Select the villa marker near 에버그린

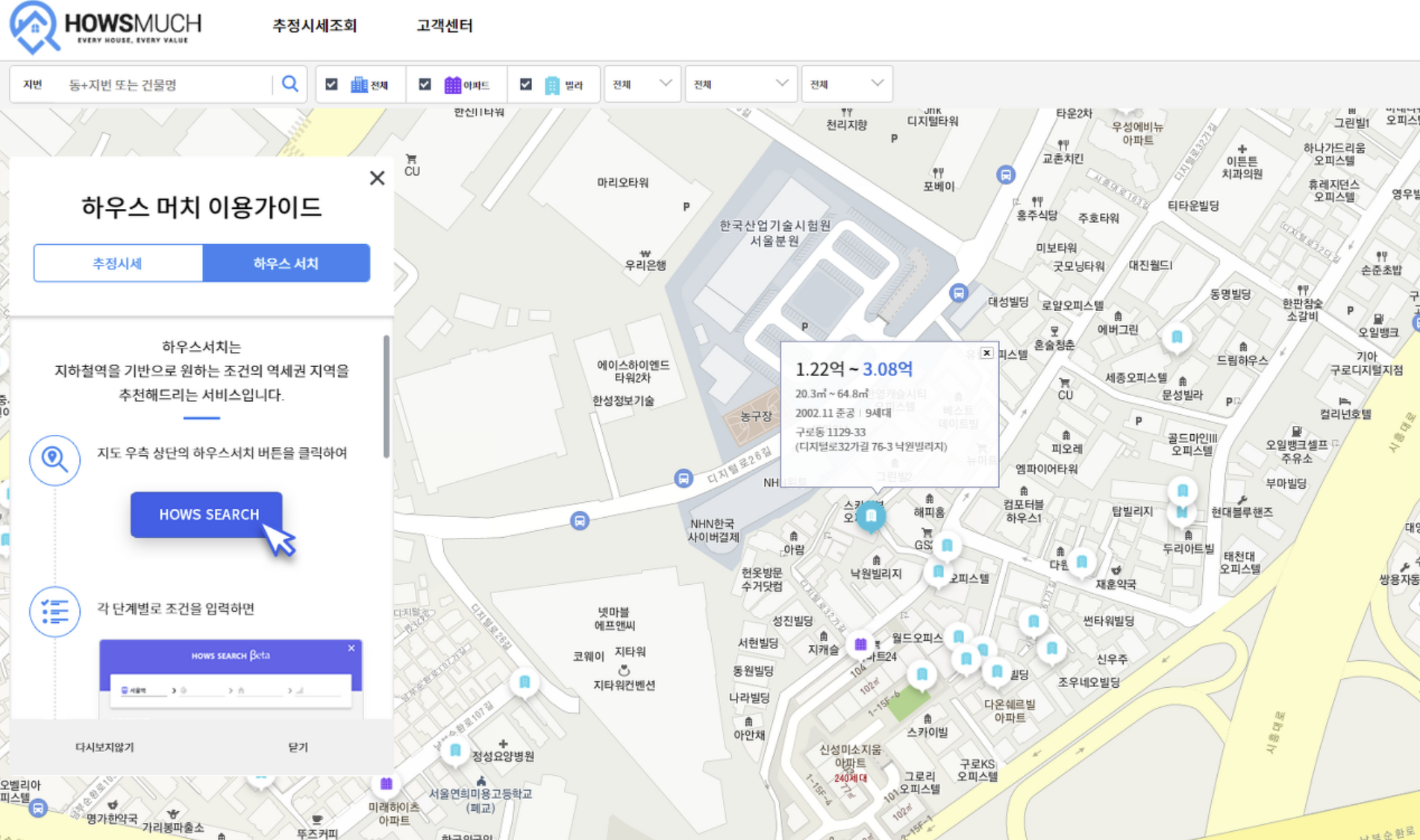click(1177, 338)
